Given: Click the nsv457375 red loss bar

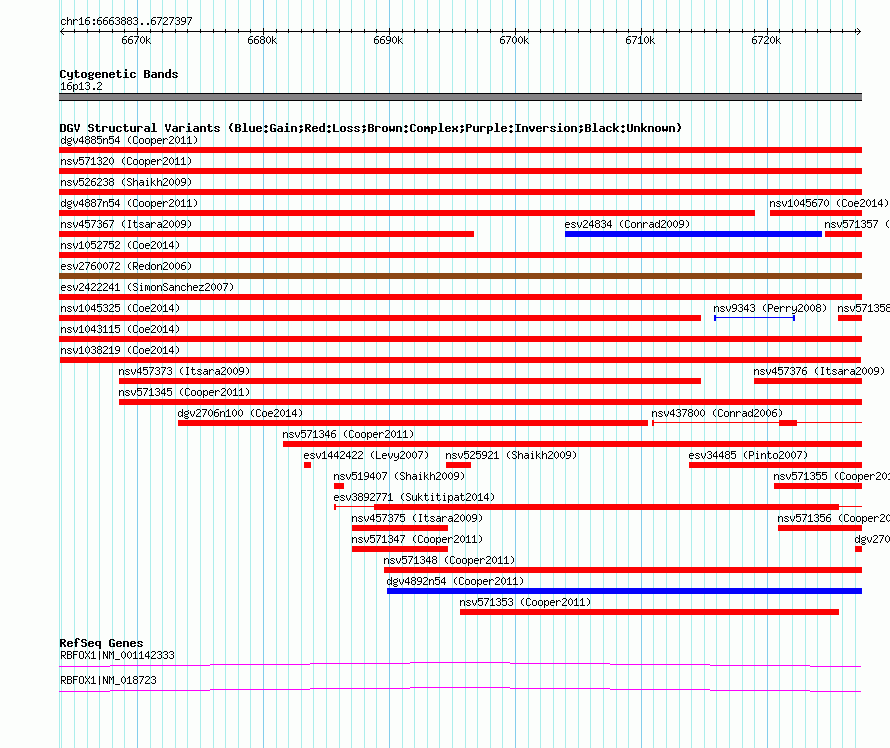Looking at the screenshot, I should (x=400, y=528).
